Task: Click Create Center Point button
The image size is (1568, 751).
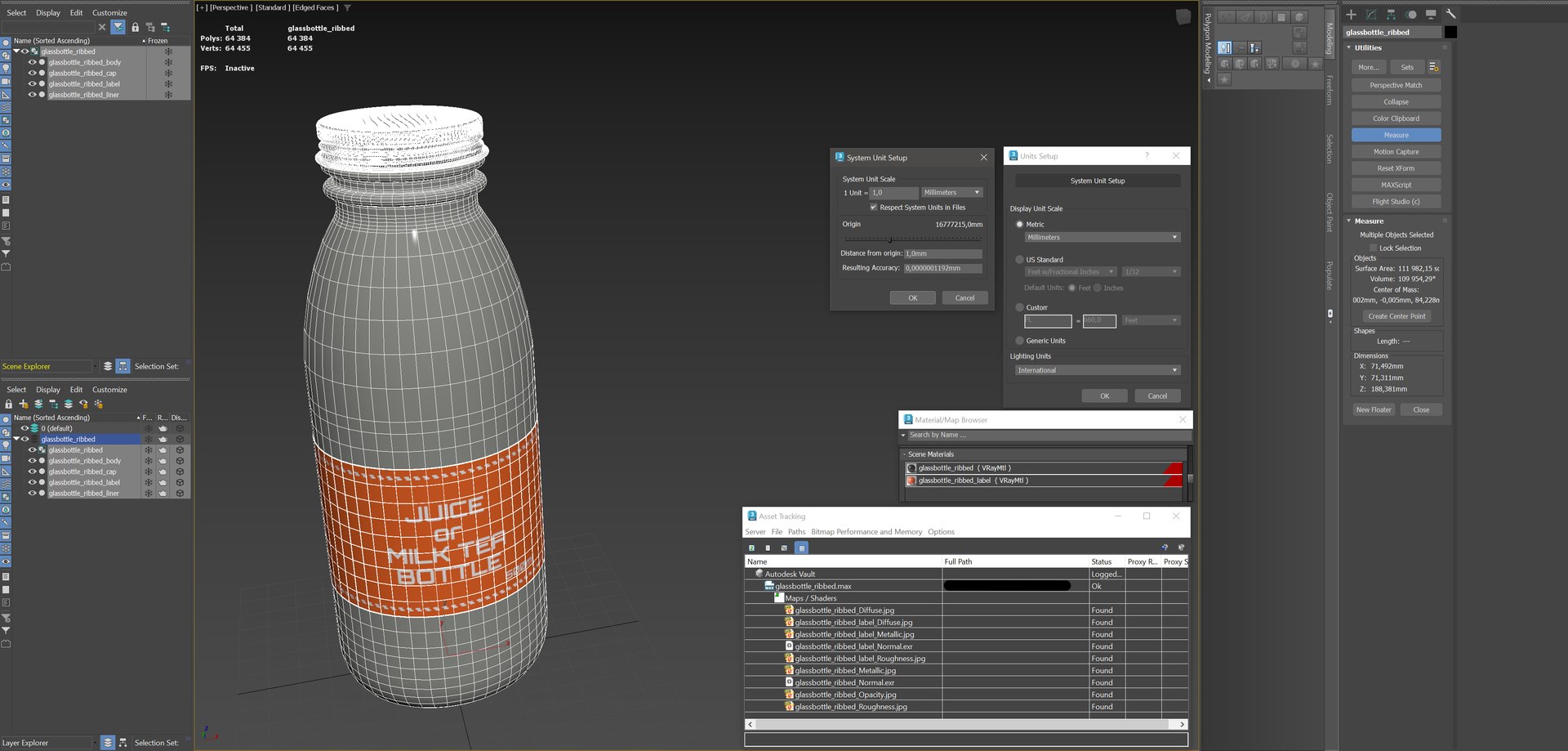Action: click(1396, 316)
